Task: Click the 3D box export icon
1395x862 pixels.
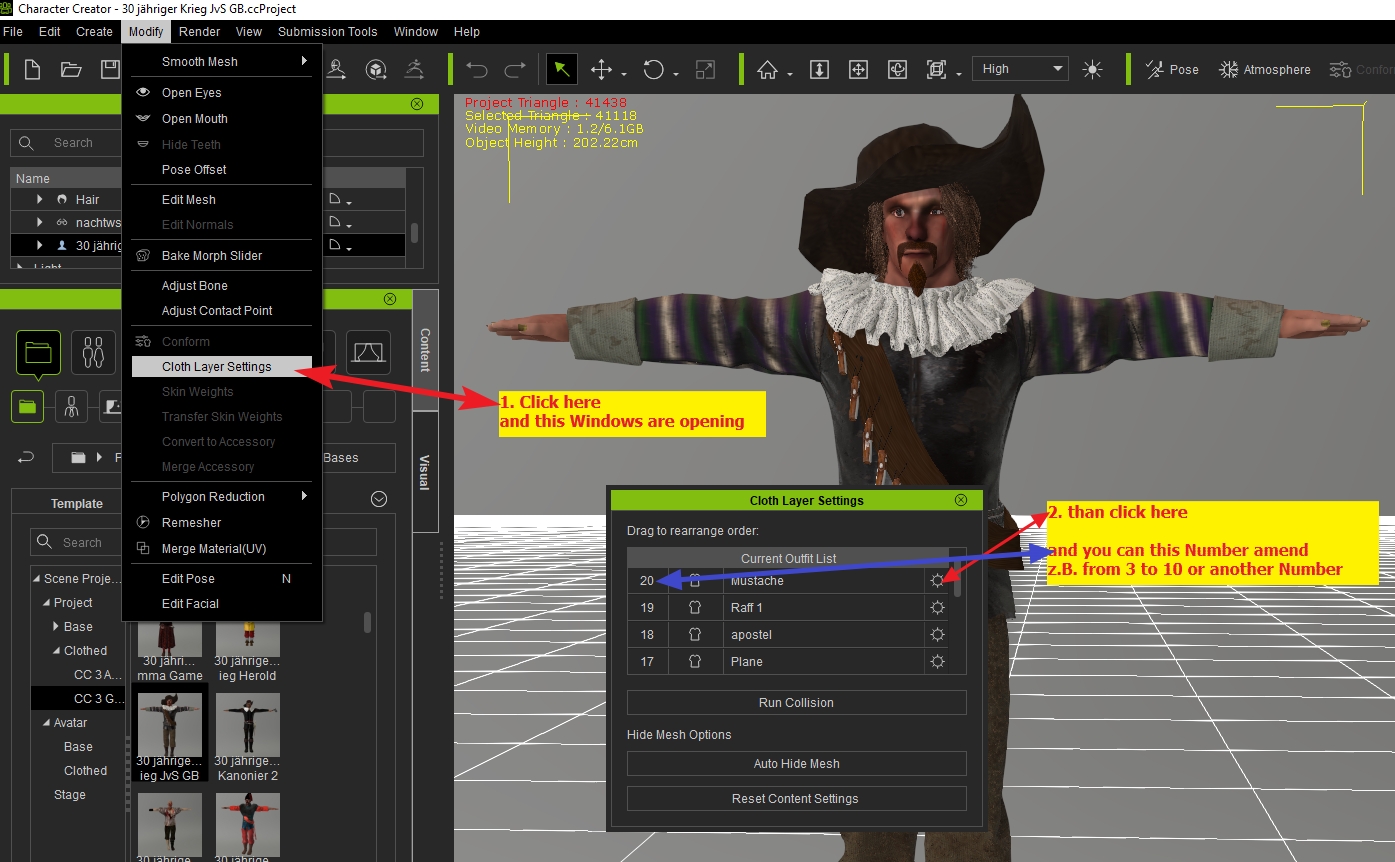Action: click(376, 69)
